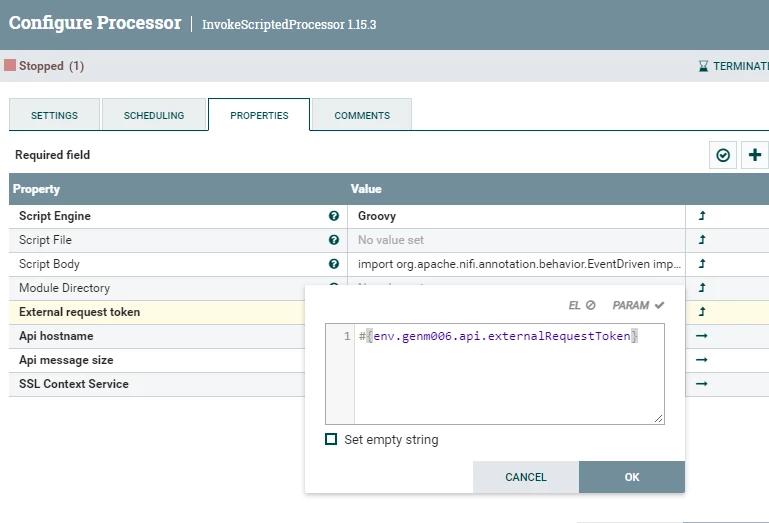
Task: Click the red Stopped status icon
Action: [10, 65]
